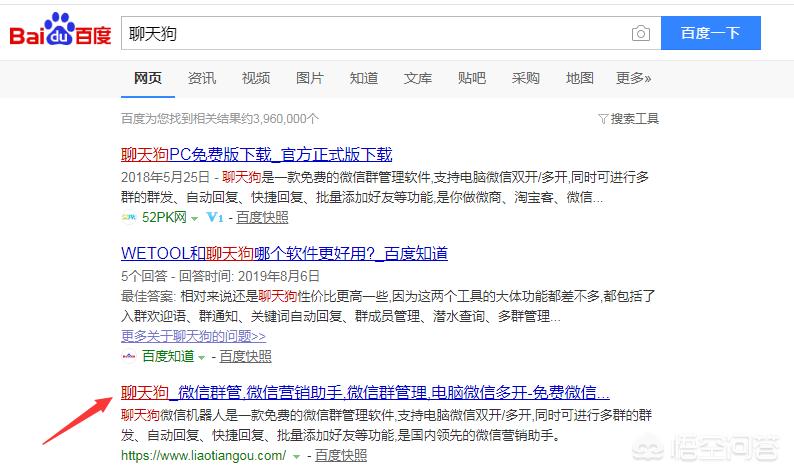Viewport: 794px width, 476px height.
Task: Open WETOOL和聊天狗哪个软件更好用 result
Action: pyautogui.click(x=284, y=254)
